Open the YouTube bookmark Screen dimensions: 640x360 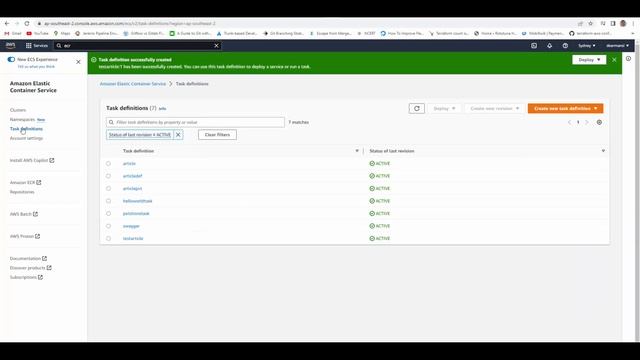[x=38, y=33]
